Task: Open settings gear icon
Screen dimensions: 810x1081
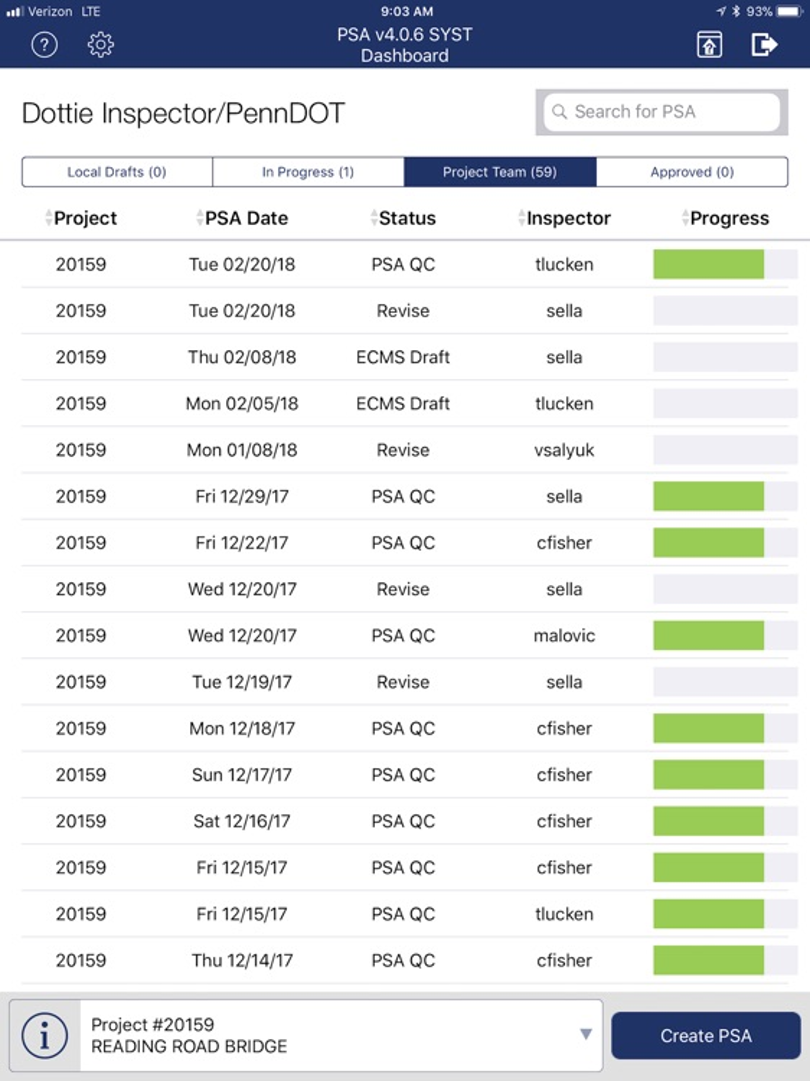Action: tap(101, 46)
